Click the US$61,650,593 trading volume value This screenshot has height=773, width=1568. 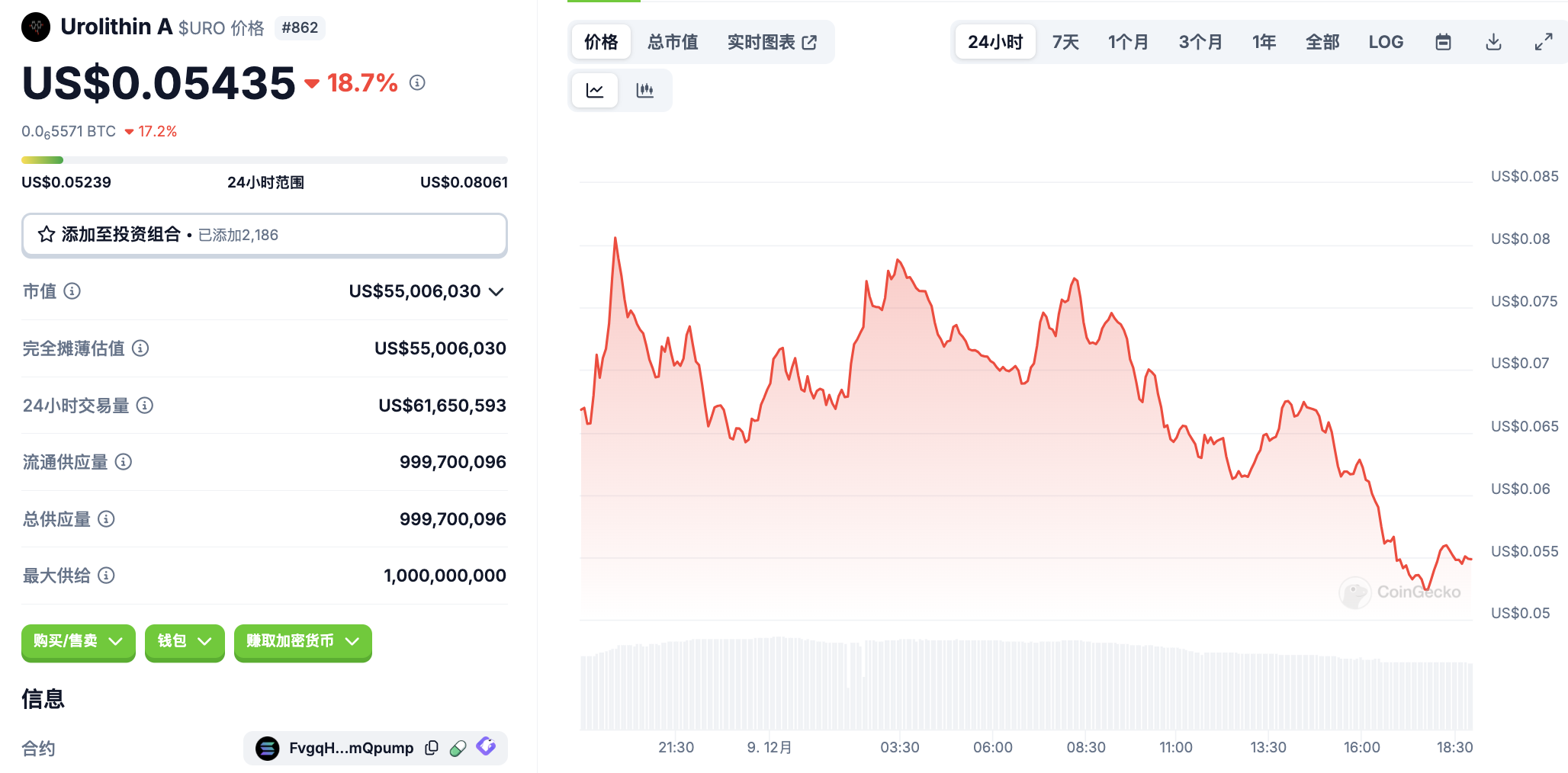[442, 406]
